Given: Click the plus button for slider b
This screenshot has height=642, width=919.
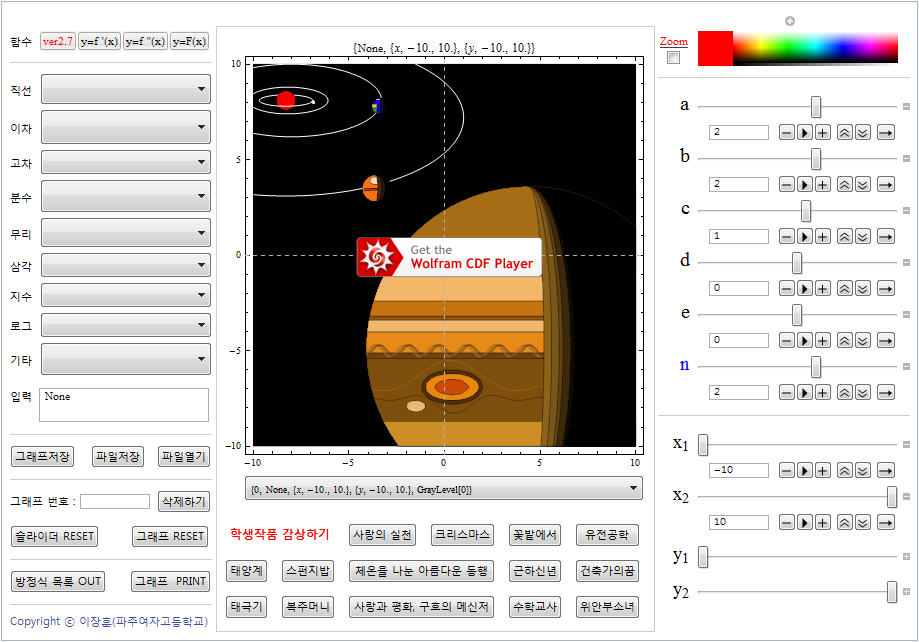Looking at the screenshot, I should pos(823,185).
